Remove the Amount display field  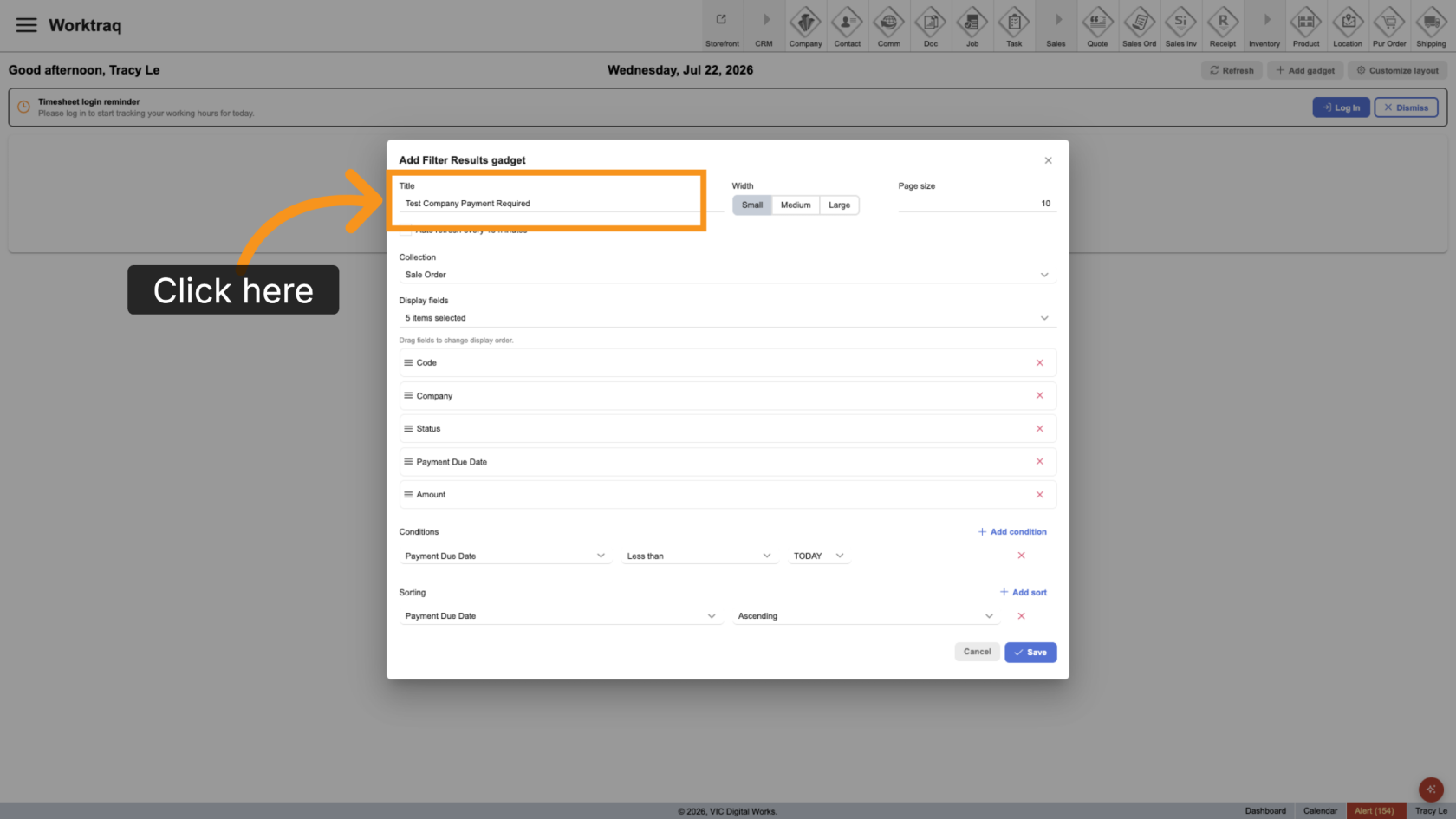[1039, 495]
